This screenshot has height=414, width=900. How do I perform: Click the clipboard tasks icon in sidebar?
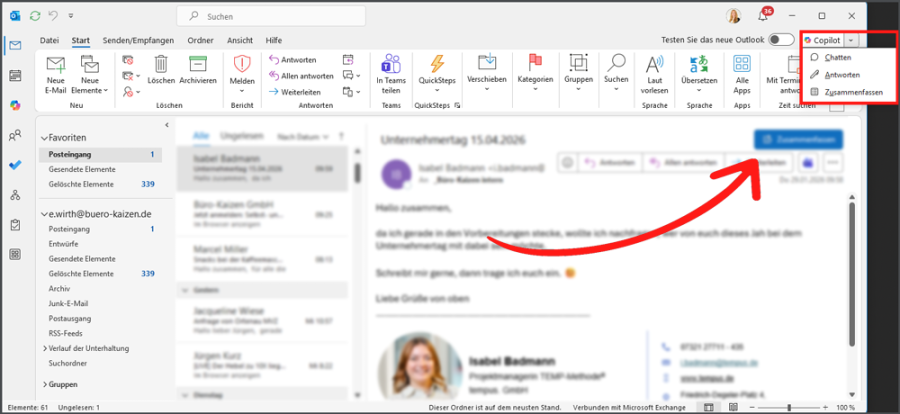click(x=15, y=225)
